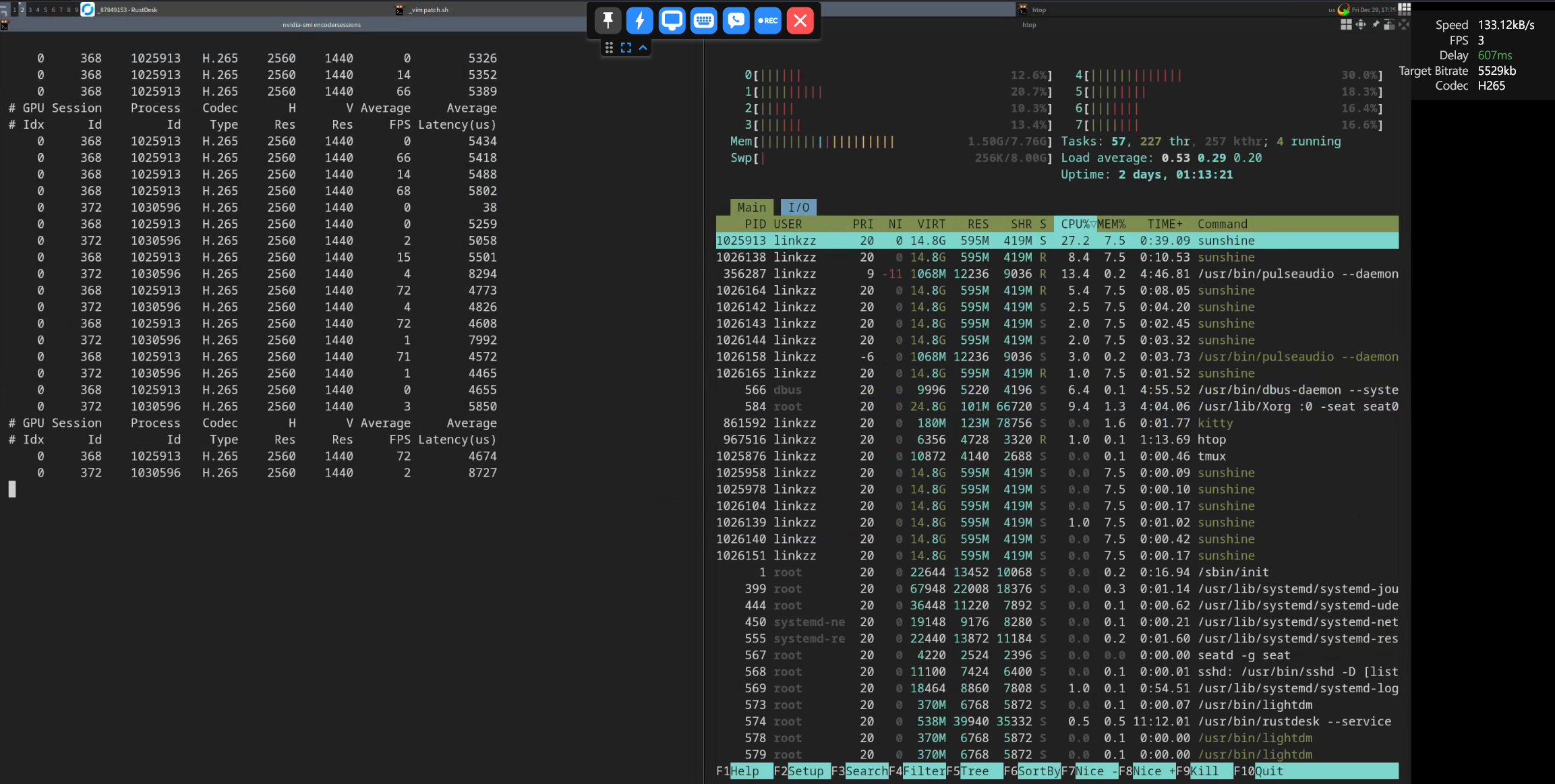Click the CPU 4 usage meter at 30.0%
1555x784 pixels.
[1229, 75]
